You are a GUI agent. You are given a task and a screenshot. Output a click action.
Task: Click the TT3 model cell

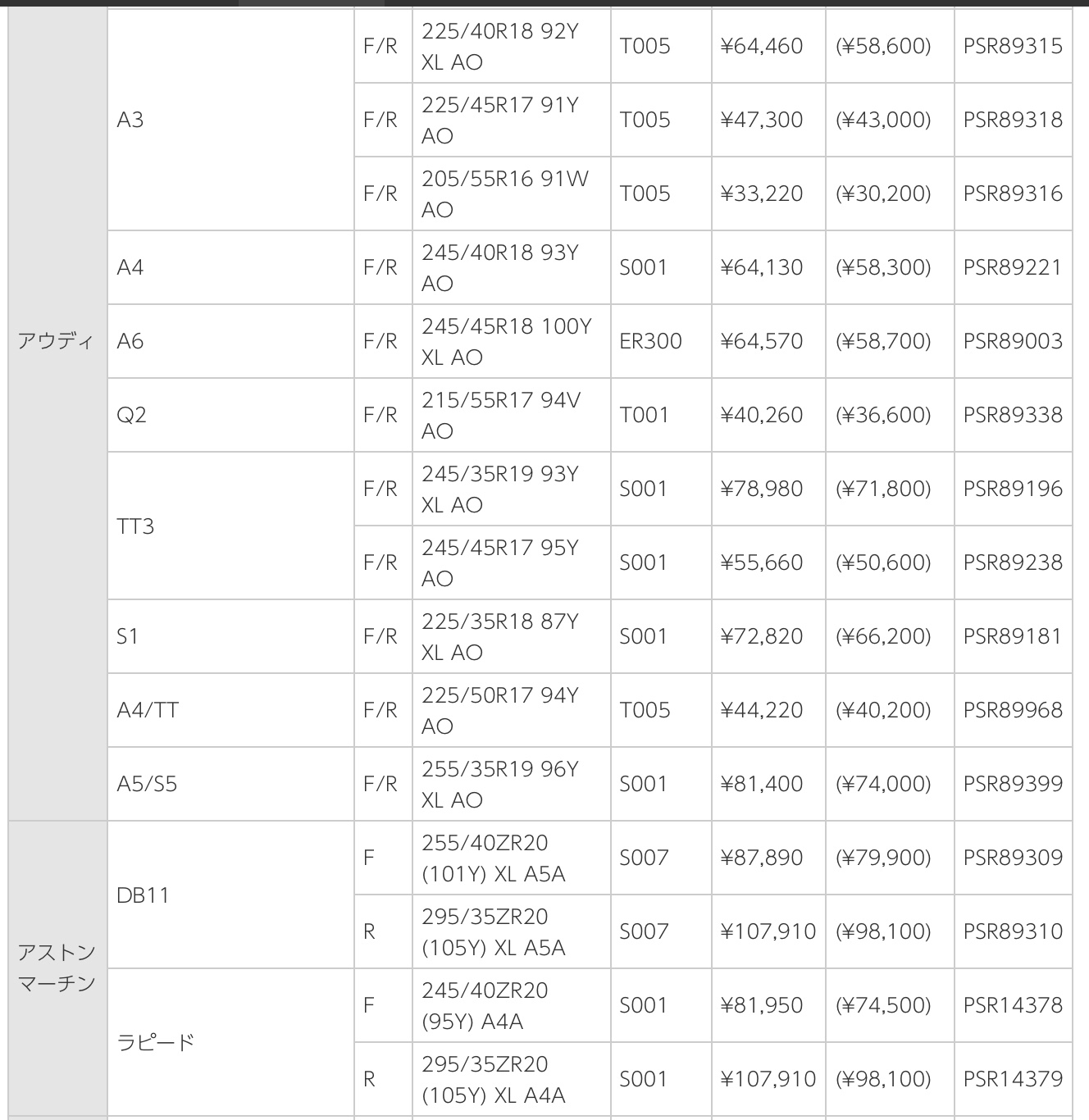tap(135, 526)
